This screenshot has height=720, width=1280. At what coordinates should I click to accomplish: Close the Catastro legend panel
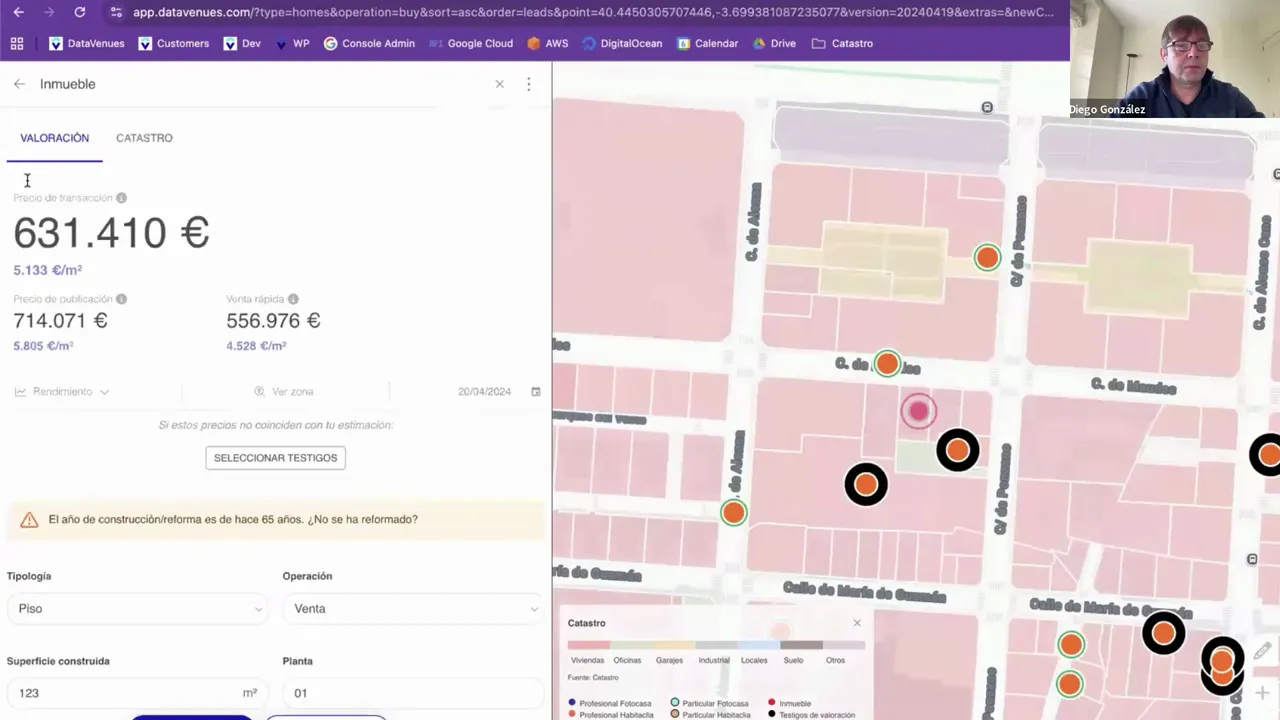coord(857,622)
